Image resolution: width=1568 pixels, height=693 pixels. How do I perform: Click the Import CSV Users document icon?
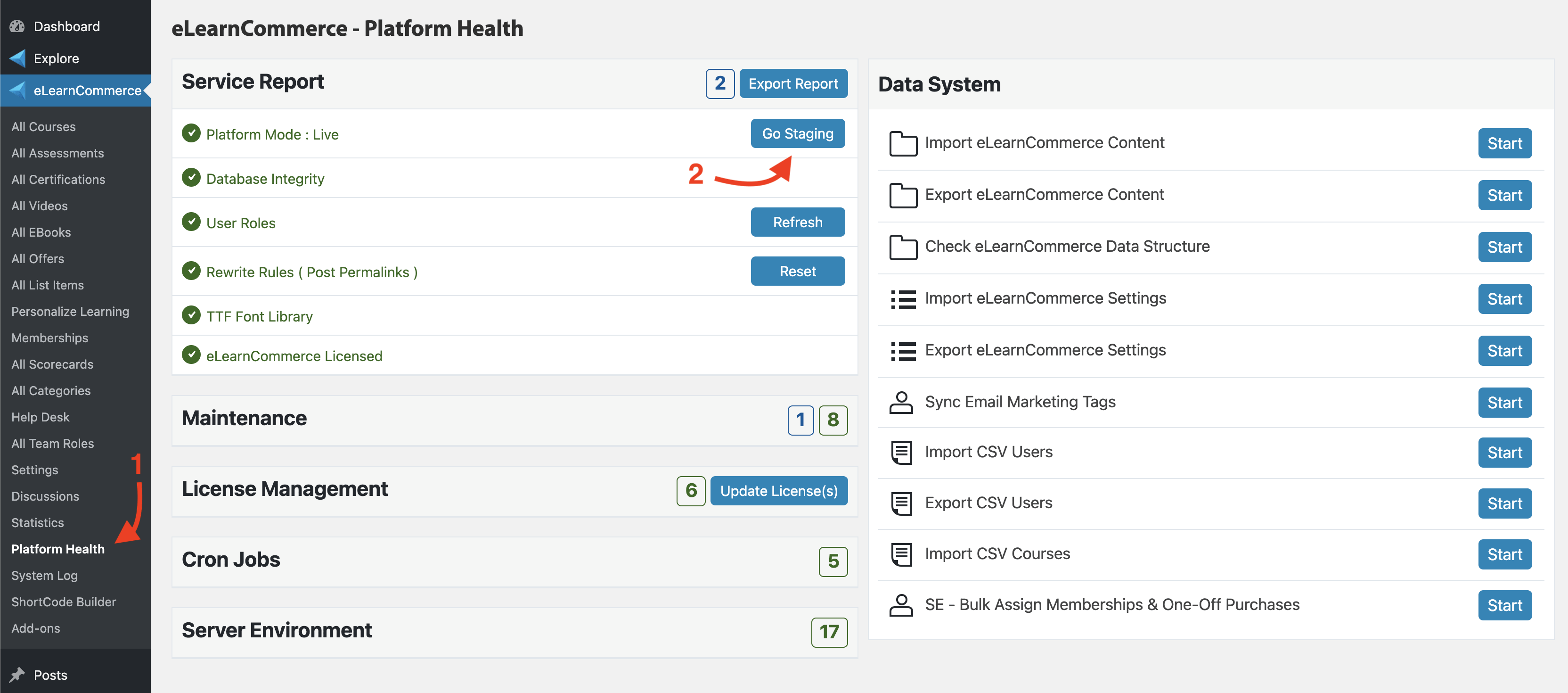901,453
